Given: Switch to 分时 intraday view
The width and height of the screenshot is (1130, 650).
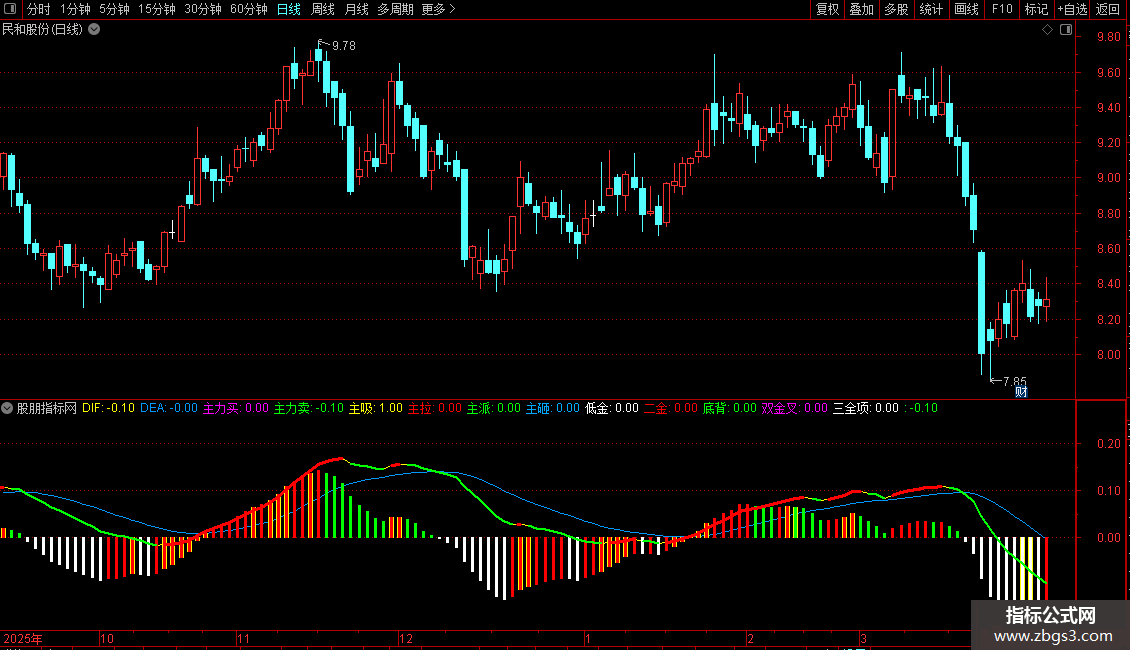Looking at the screenshot, I should click(38, 9).
